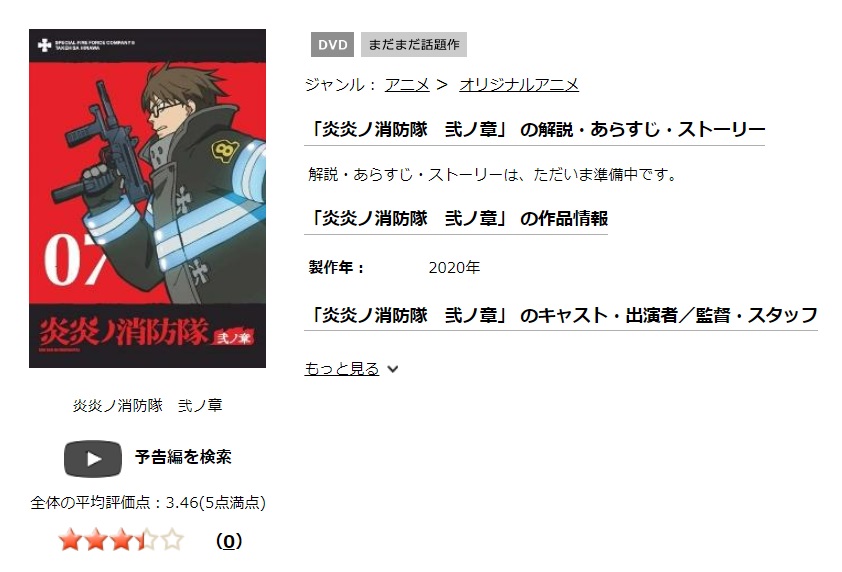Image resolution: width=842 pixels, height=572 pixels.
Task: Click the first rating star
Action: click(x=70, y=540)
